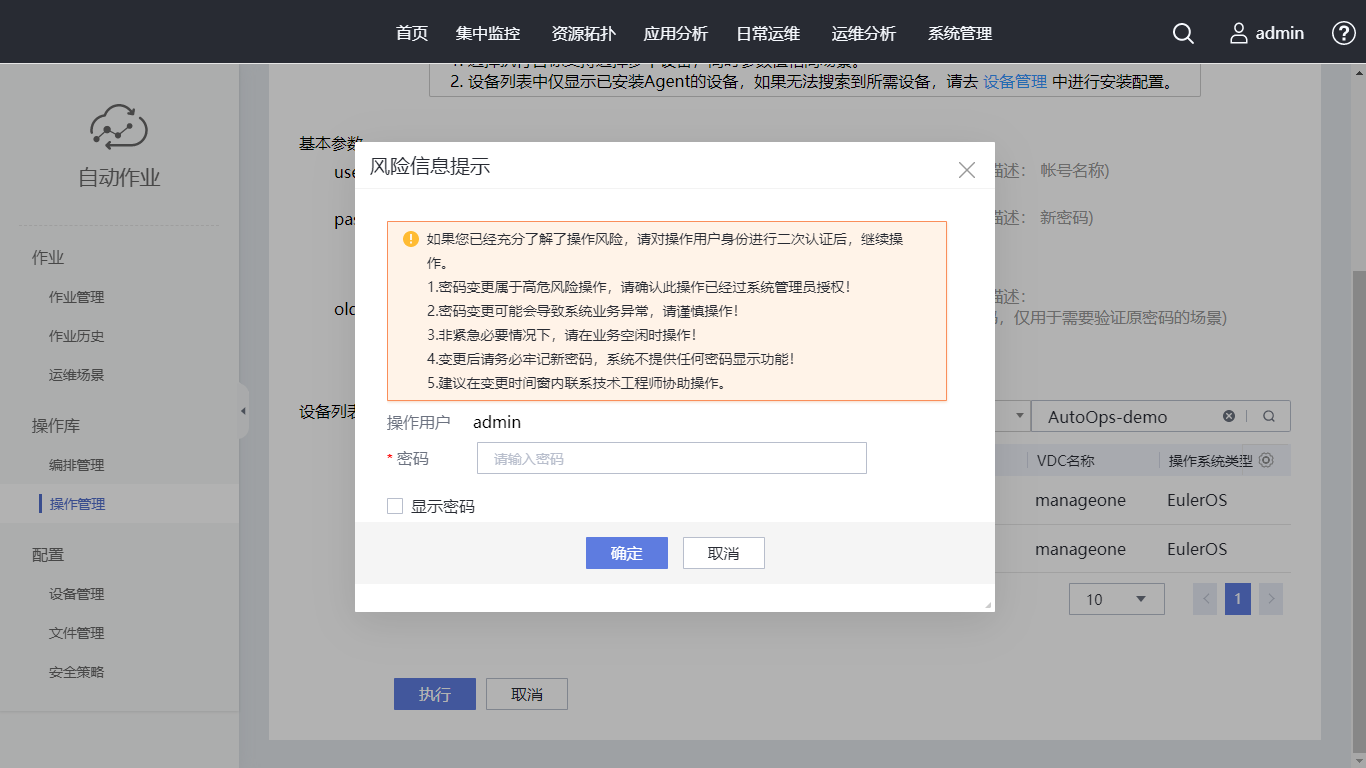Click 取消 button in risk dialog
The height and width of the screenshot is (768, 1366).
pyautogui.click(x=723, y=553)
